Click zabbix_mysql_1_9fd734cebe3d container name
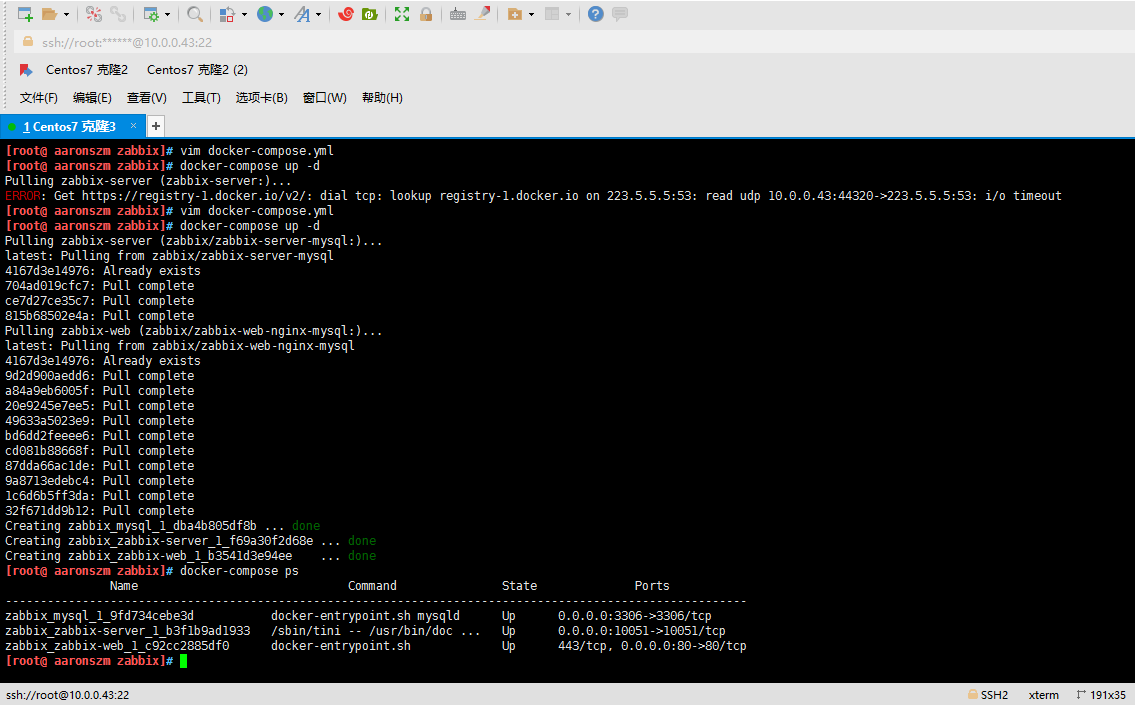The image size is (1135, 705). tap(99, 616)
